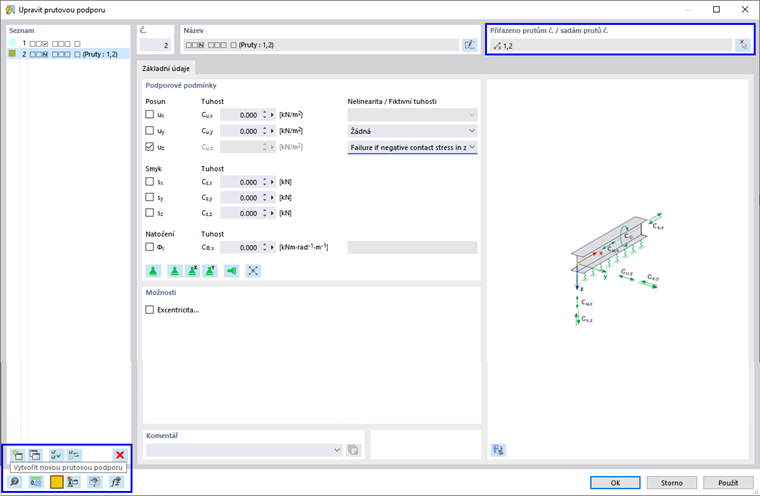Image resolution: width=760 pixels, height=496 pixels.
Task: Click the olive color swatch of support 2
Action: (13, 53)
